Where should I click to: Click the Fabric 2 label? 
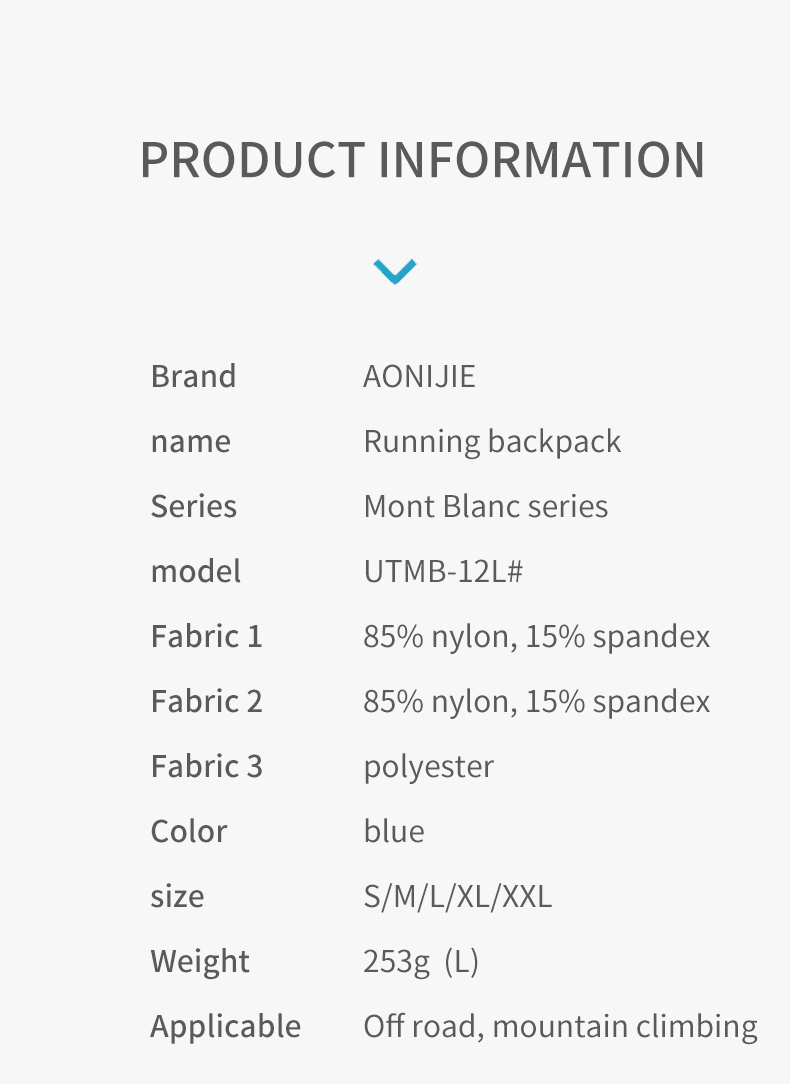point(207,702)
